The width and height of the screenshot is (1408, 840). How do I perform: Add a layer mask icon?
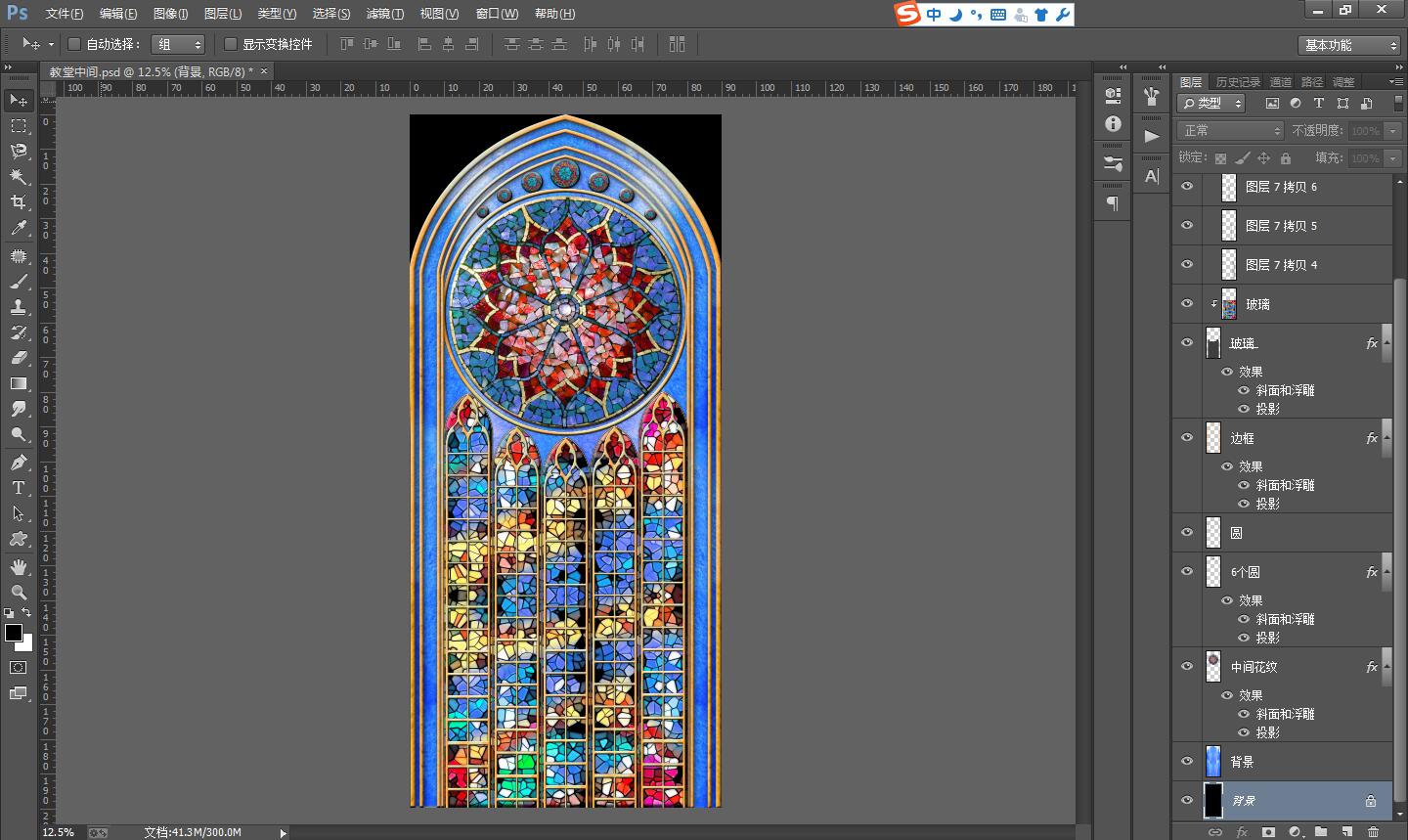pyautogui.click(x=1268, y=832)
